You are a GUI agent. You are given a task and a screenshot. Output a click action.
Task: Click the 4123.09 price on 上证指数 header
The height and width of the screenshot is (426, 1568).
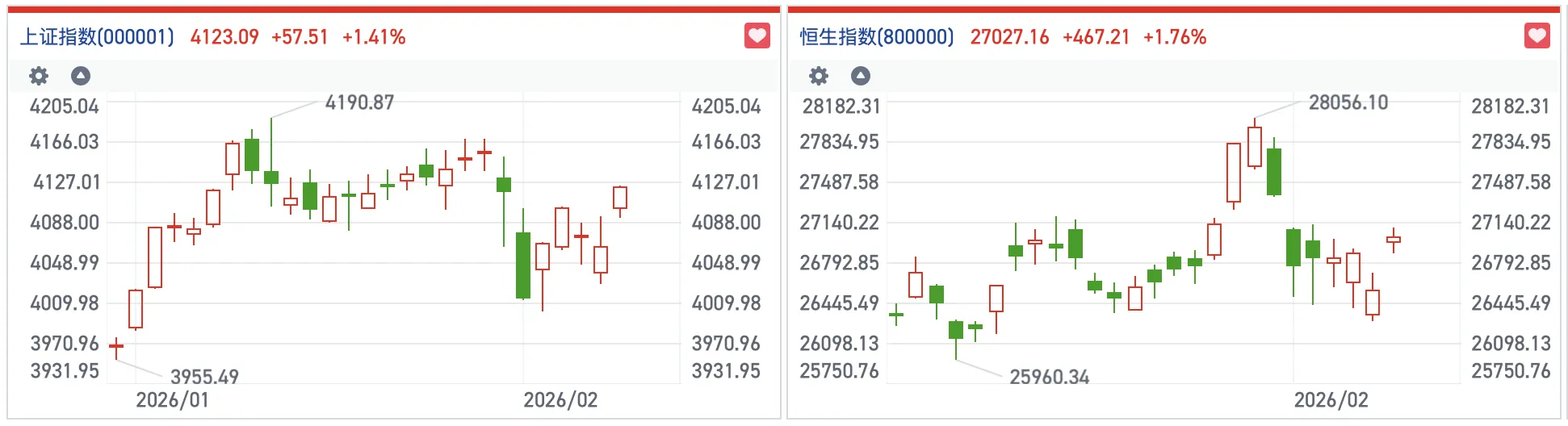coord(224,37)
